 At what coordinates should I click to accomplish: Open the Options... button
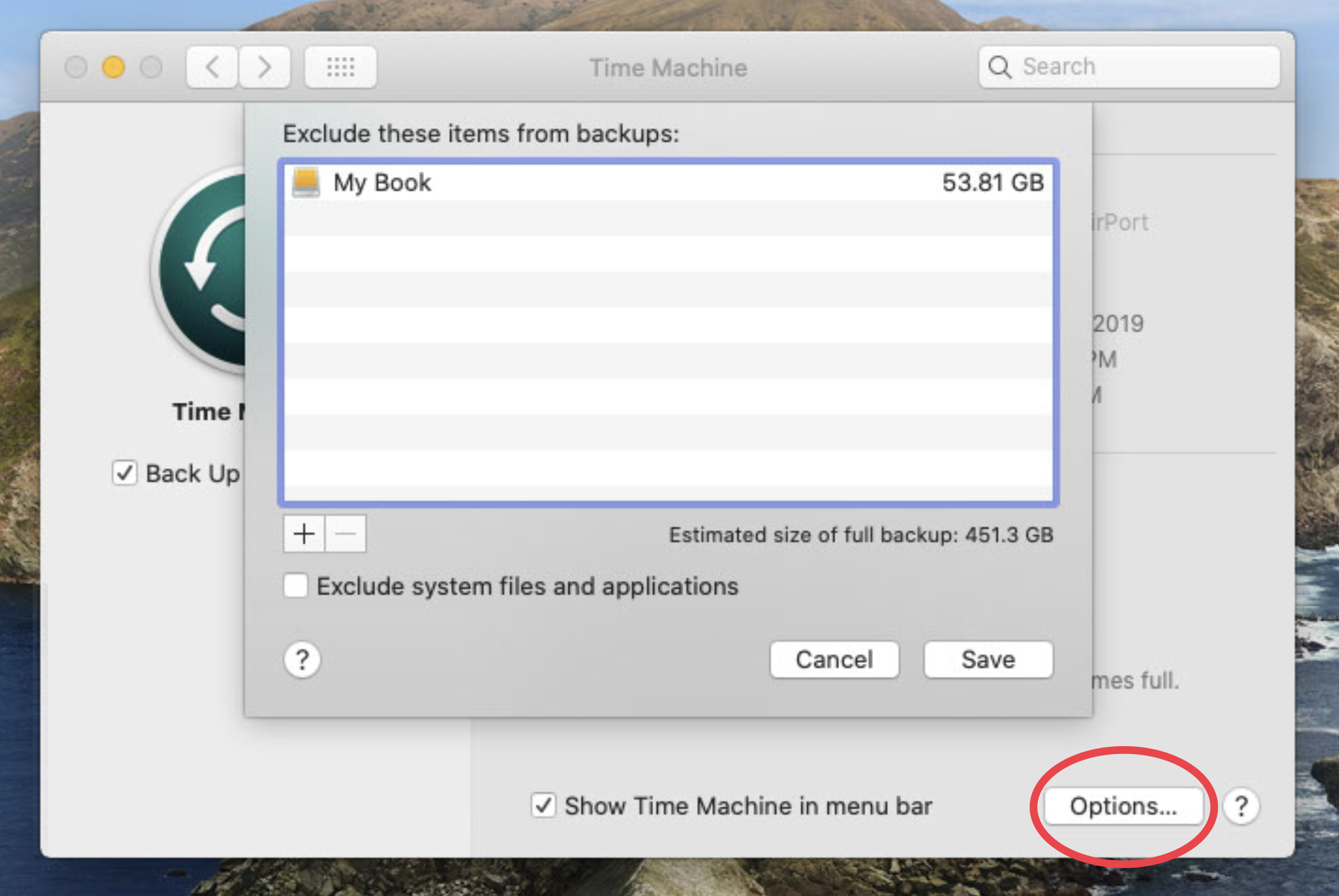pyautogui.click(x=1123, y=806)
